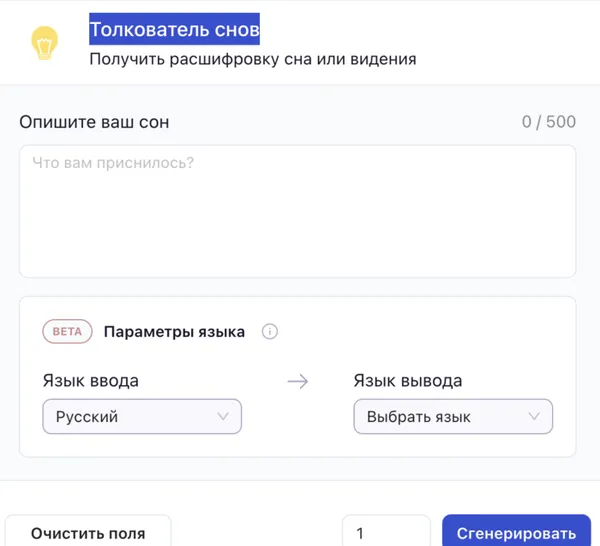Screen dimensions: 600x546
Task: Click the chevron in the Русский dropdown
Action: pos(222,416)
